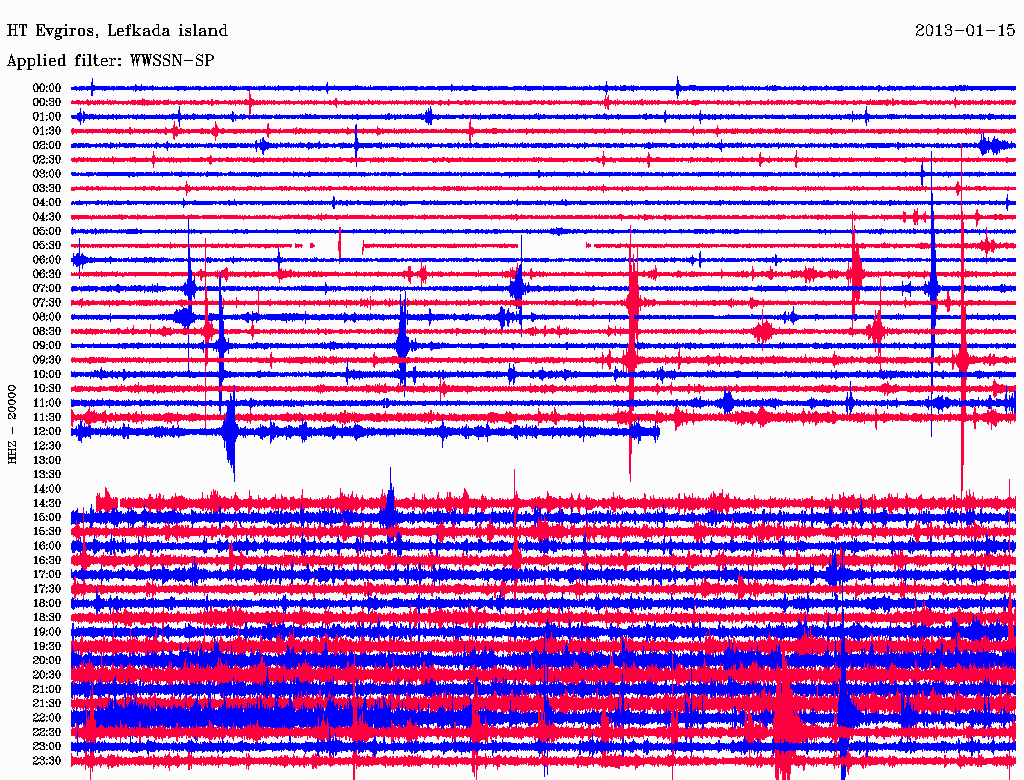Click the 16:30 time label

pyautogui.click(x=47, y=561)
